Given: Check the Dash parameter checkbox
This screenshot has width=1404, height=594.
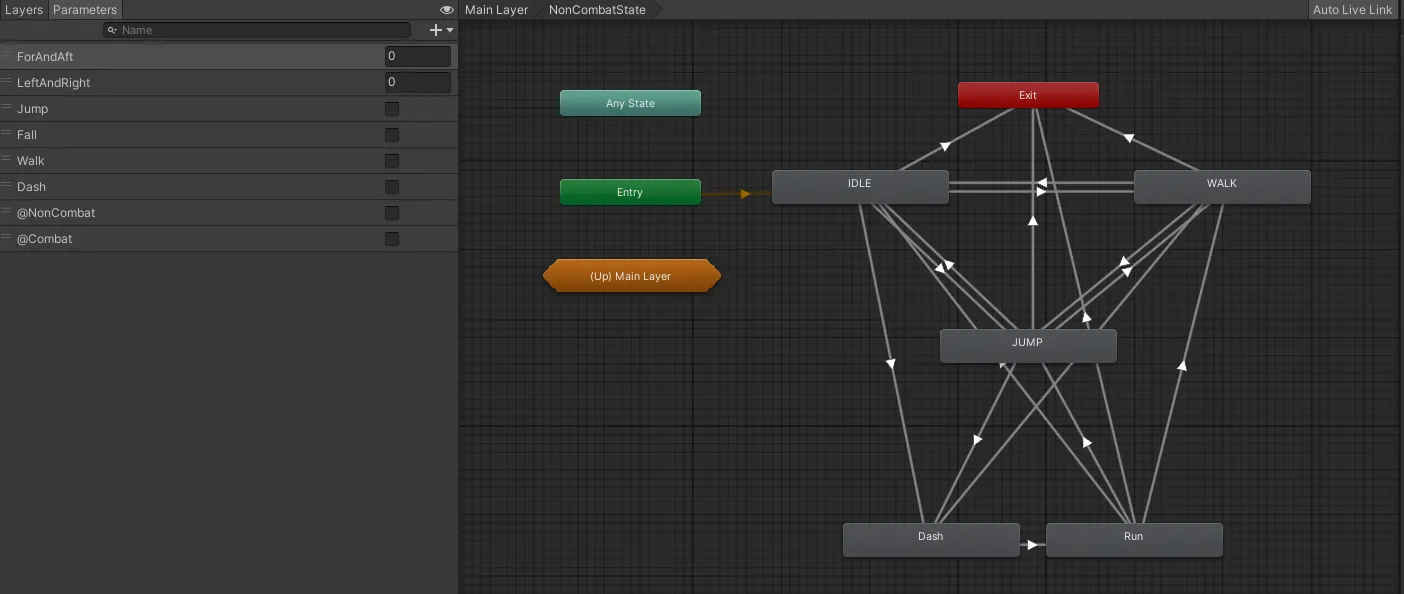Looking at the screenshot, I should click(x=392, y=187).
